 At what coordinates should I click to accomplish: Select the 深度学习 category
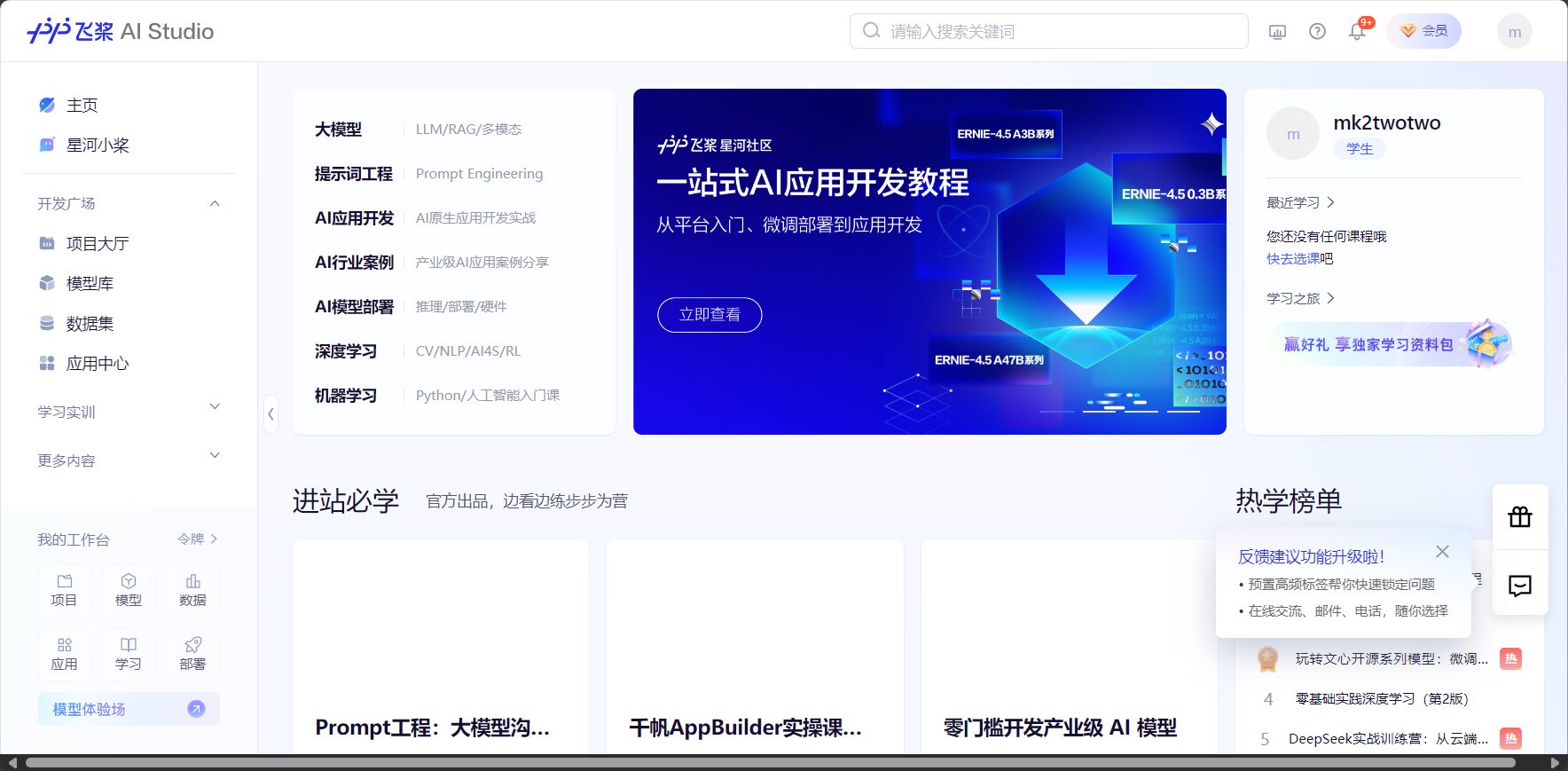[x=346, y=351]
